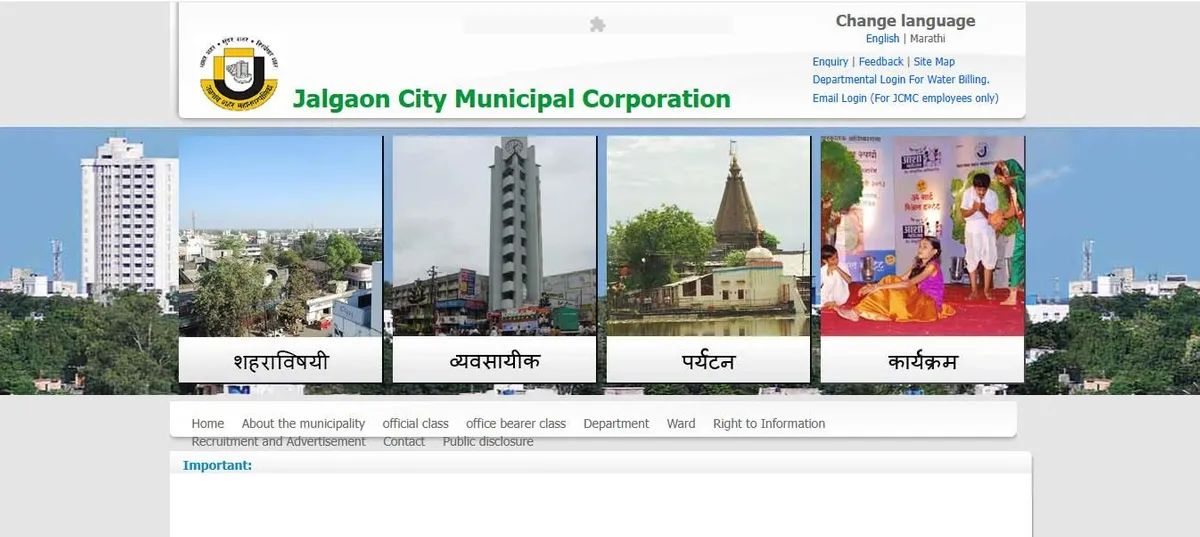Click the missing plugin puzzle piece icon

tap(597, 25)
